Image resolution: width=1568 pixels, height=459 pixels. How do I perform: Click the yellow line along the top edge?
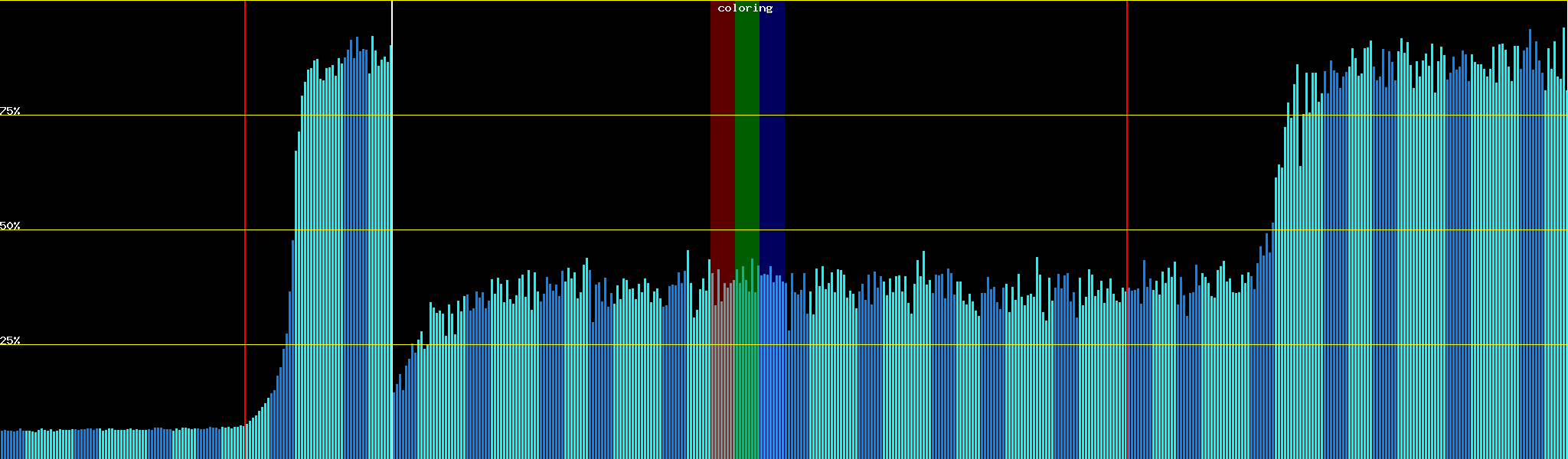(x=919, y=1)
